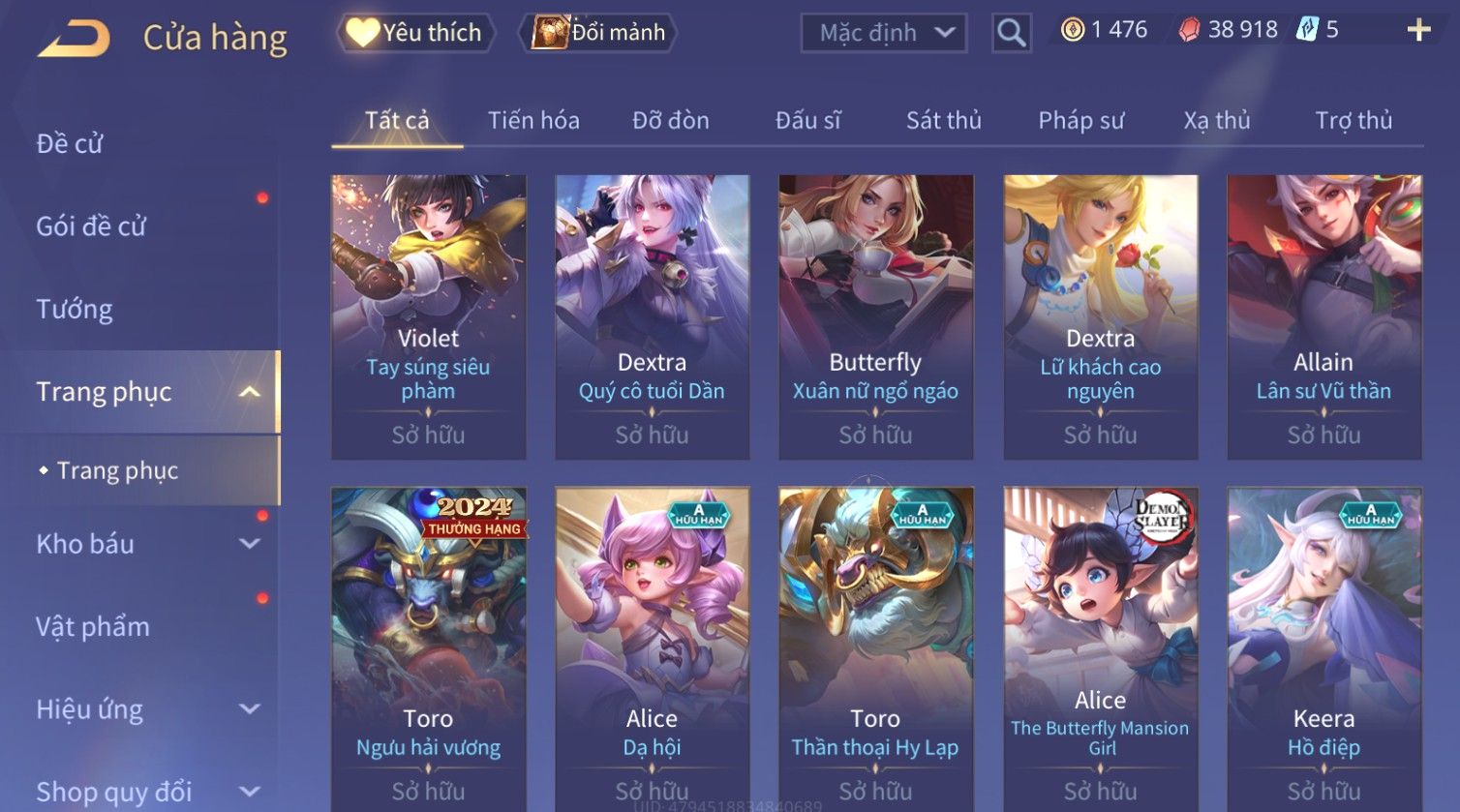Viewport: 1460px width, 812px height.
Task: Tap the heart icon in Yêu thích
Action: 362,32
